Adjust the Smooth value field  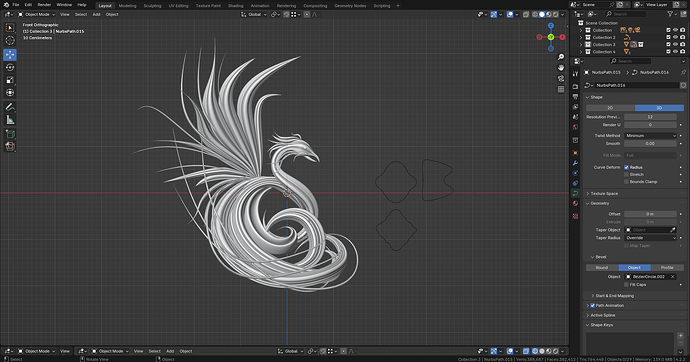pos(650,143)
